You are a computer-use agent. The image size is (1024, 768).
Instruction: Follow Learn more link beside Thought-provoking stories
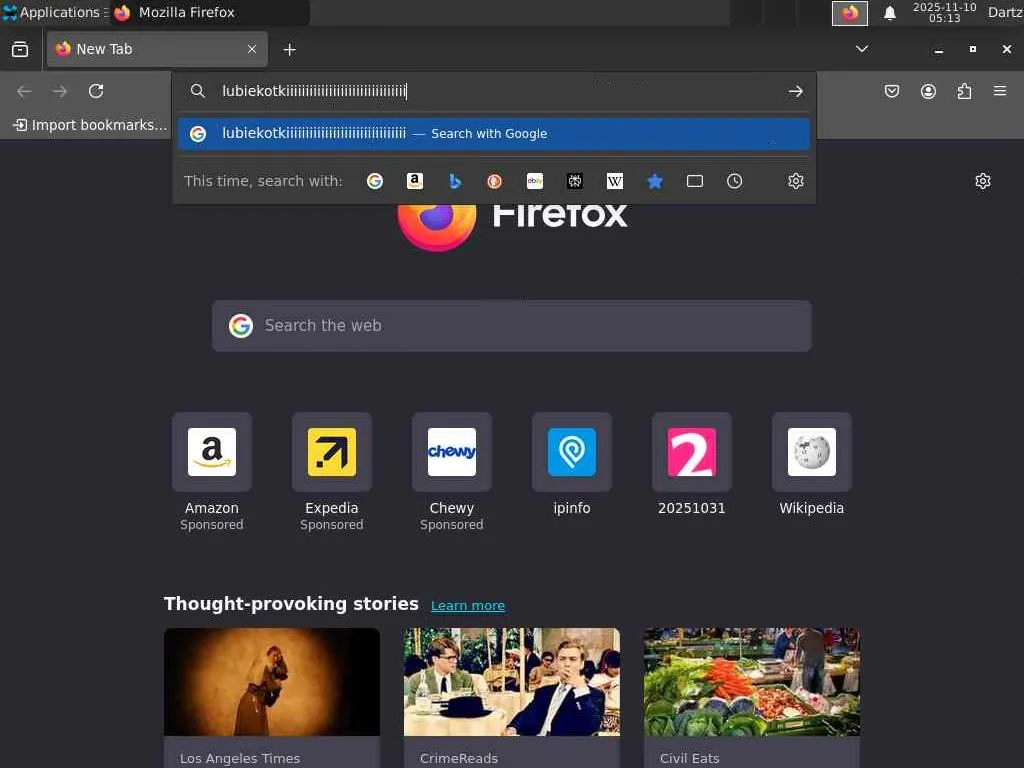pyautogui.click(x=468, y=605)
